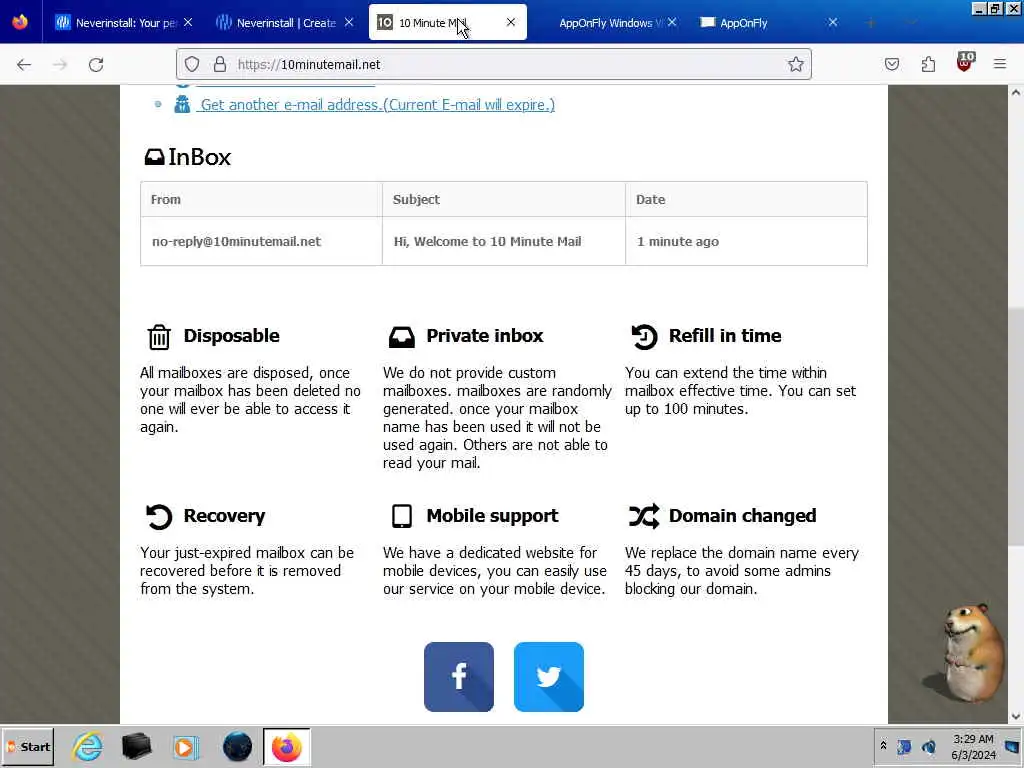Share on Facebook via the blue button
The image size is (1024, 768).
pos(458,677)
